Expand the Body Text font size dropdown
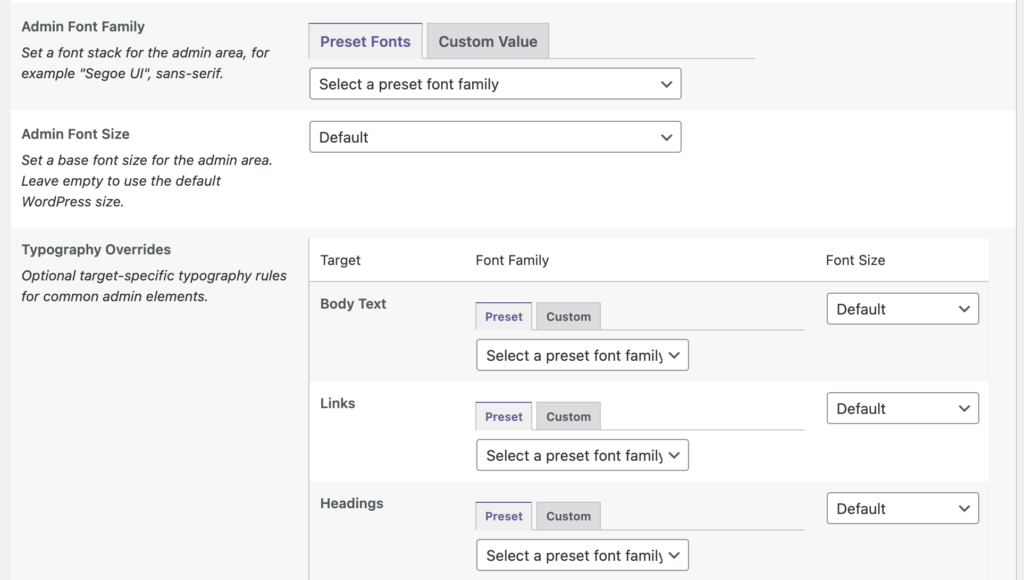Viewport: 1024px width, 580px height. tap(902, 309)
